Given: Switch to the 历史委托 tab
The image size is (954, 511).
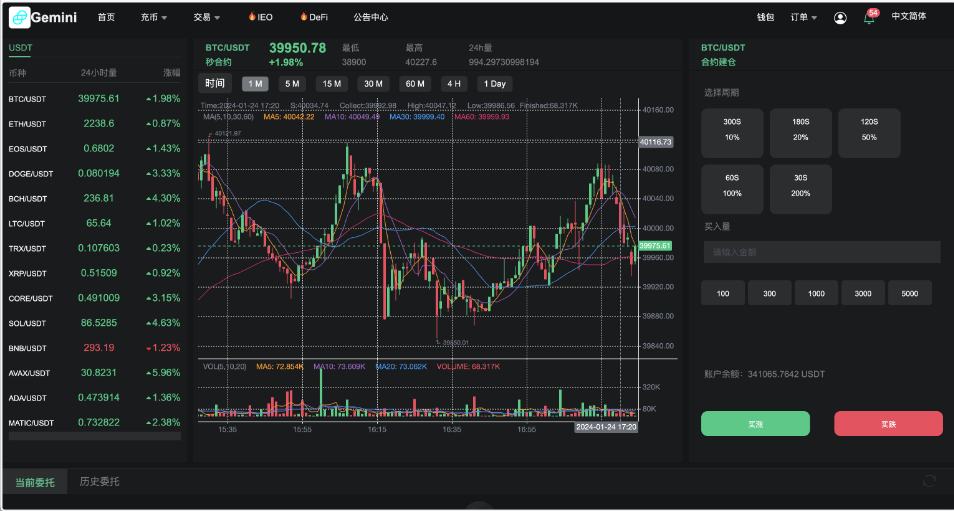Looking at the screenshot, I should tap(99, 482).
